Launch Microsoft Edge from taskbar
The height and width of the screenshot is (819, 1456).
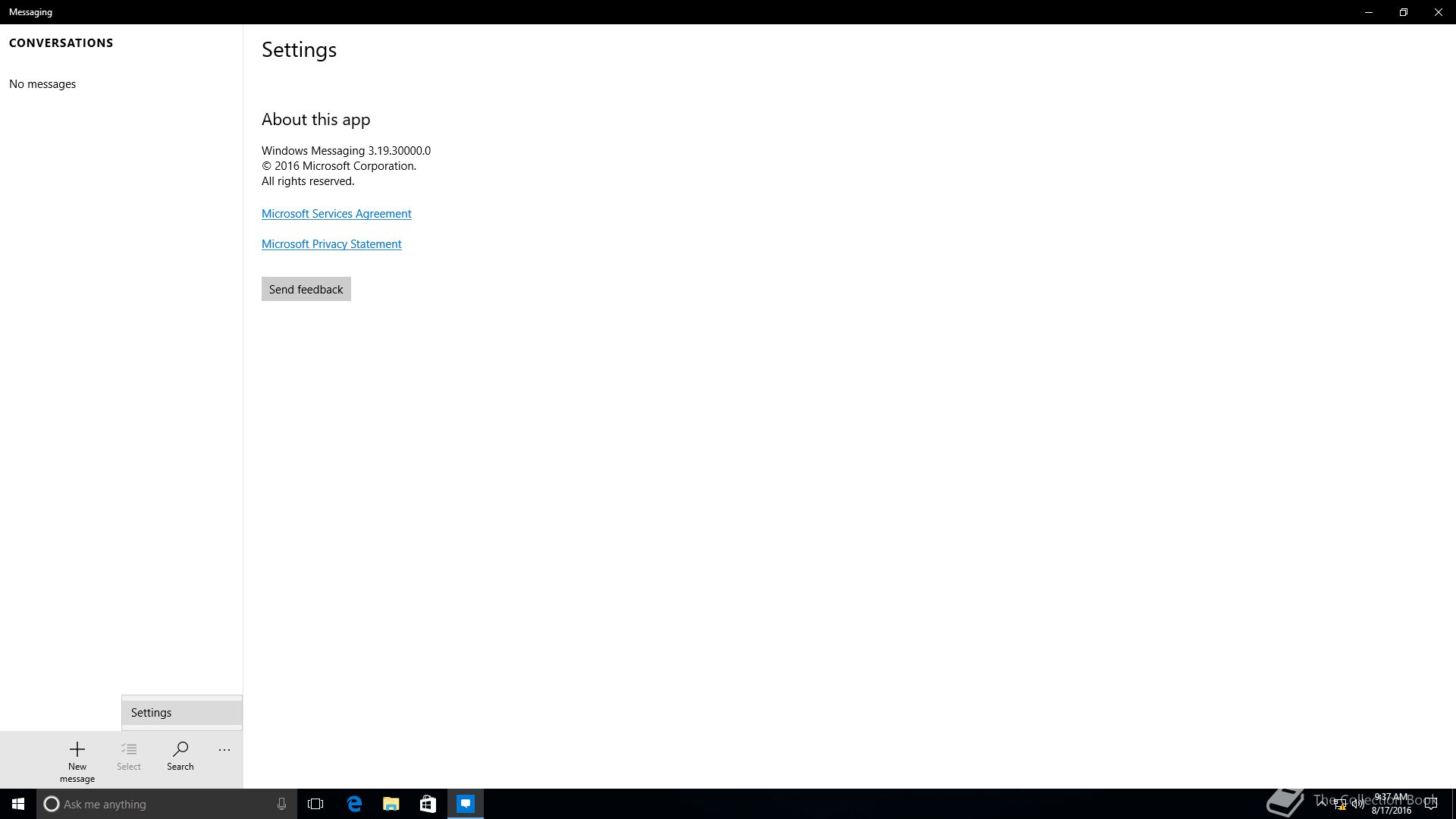tap(354, 804)
